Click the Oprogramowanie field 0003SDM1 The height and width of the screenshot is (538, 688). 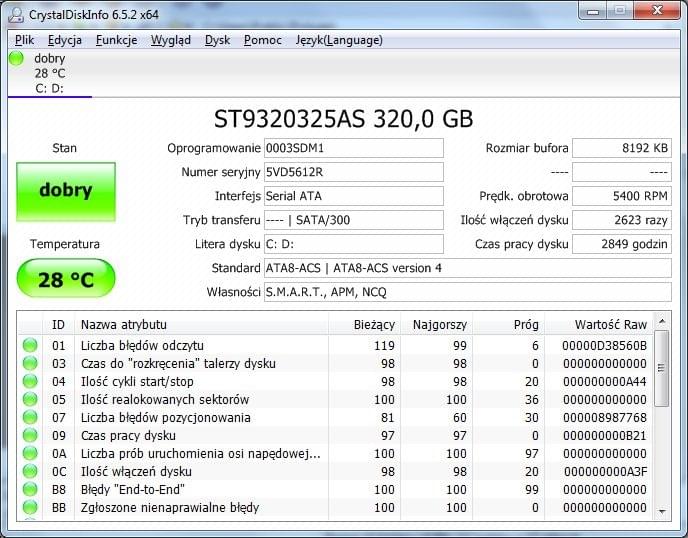354,148
